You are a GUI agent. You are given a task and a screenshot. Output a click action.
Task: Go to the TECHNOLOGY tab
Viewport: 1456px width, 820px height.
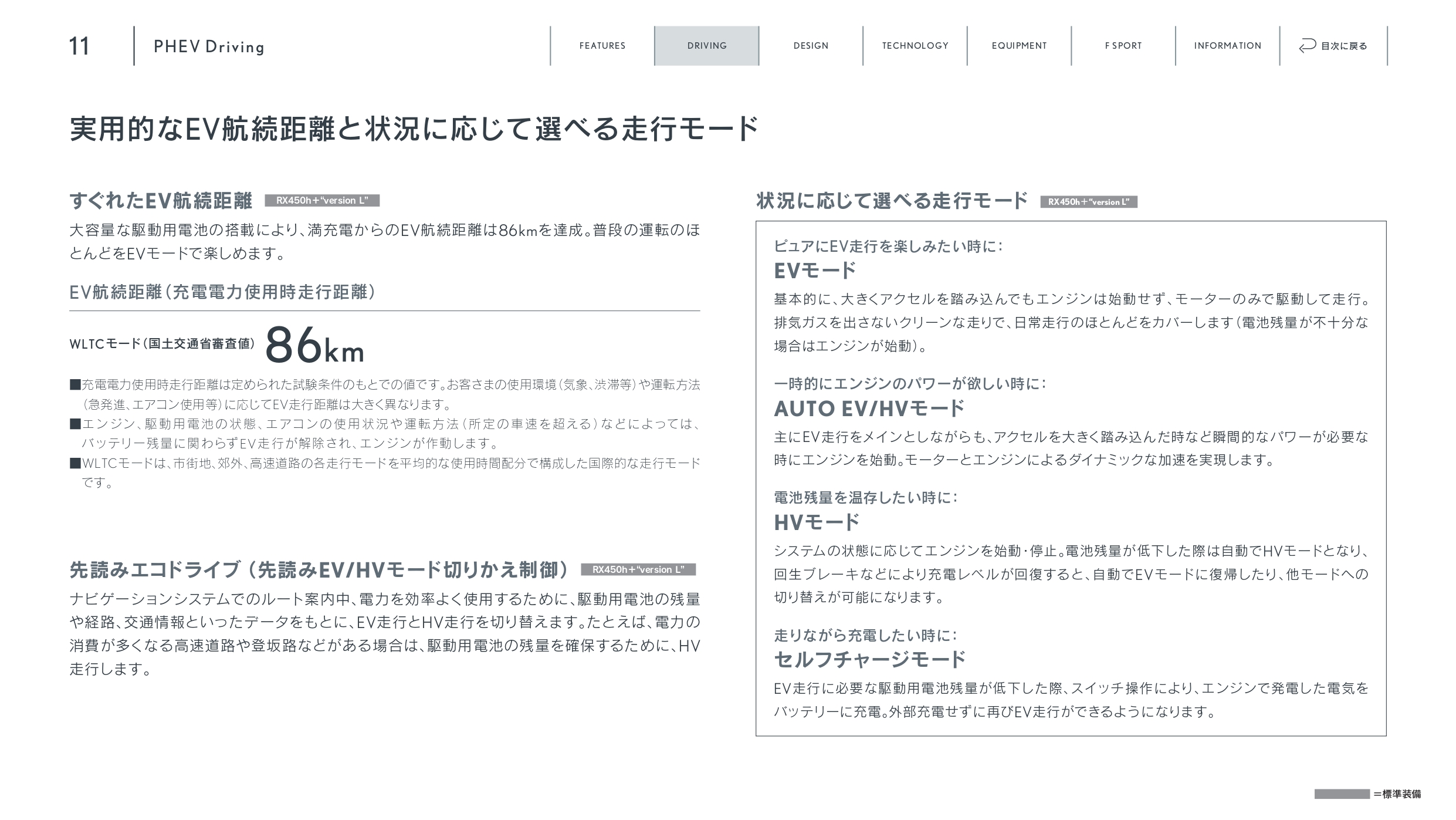click(915, 46)
